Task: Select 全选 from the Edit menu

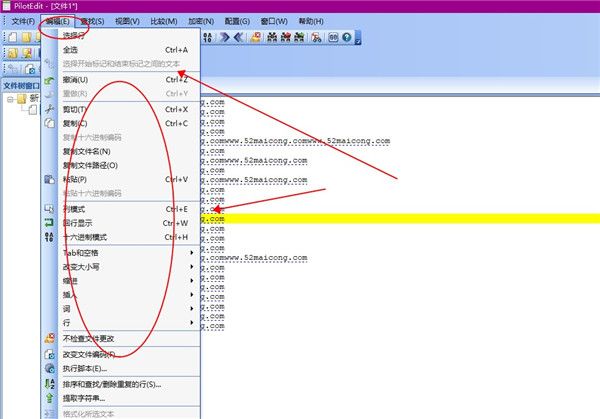Action: click(72, 49)
